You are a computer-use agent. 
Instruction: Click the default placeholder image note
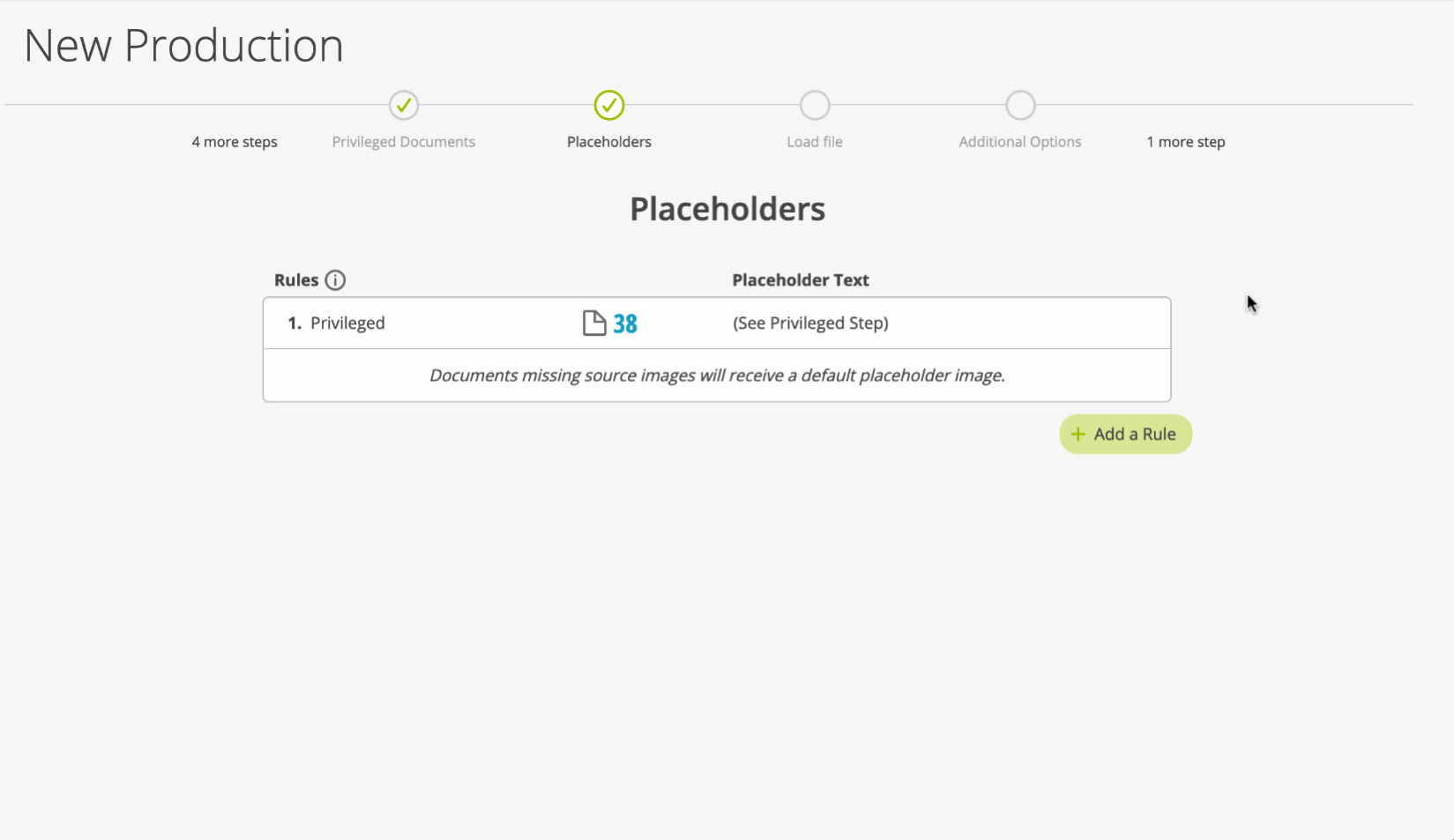tap(717, 375)
